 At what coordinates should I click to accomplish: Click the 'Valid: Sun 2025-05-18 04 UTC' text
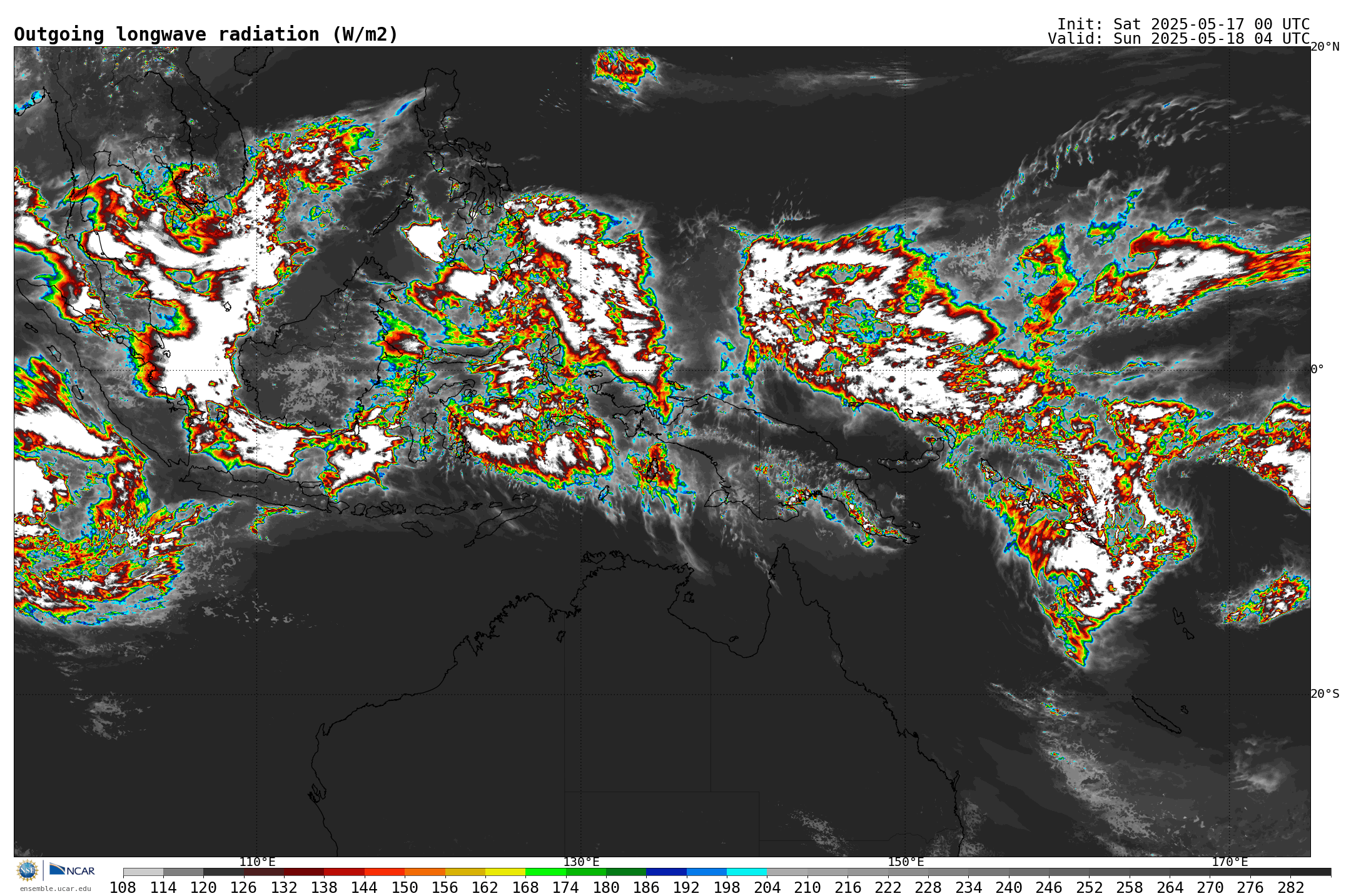pyautogui.click(x=1178, y=39)
